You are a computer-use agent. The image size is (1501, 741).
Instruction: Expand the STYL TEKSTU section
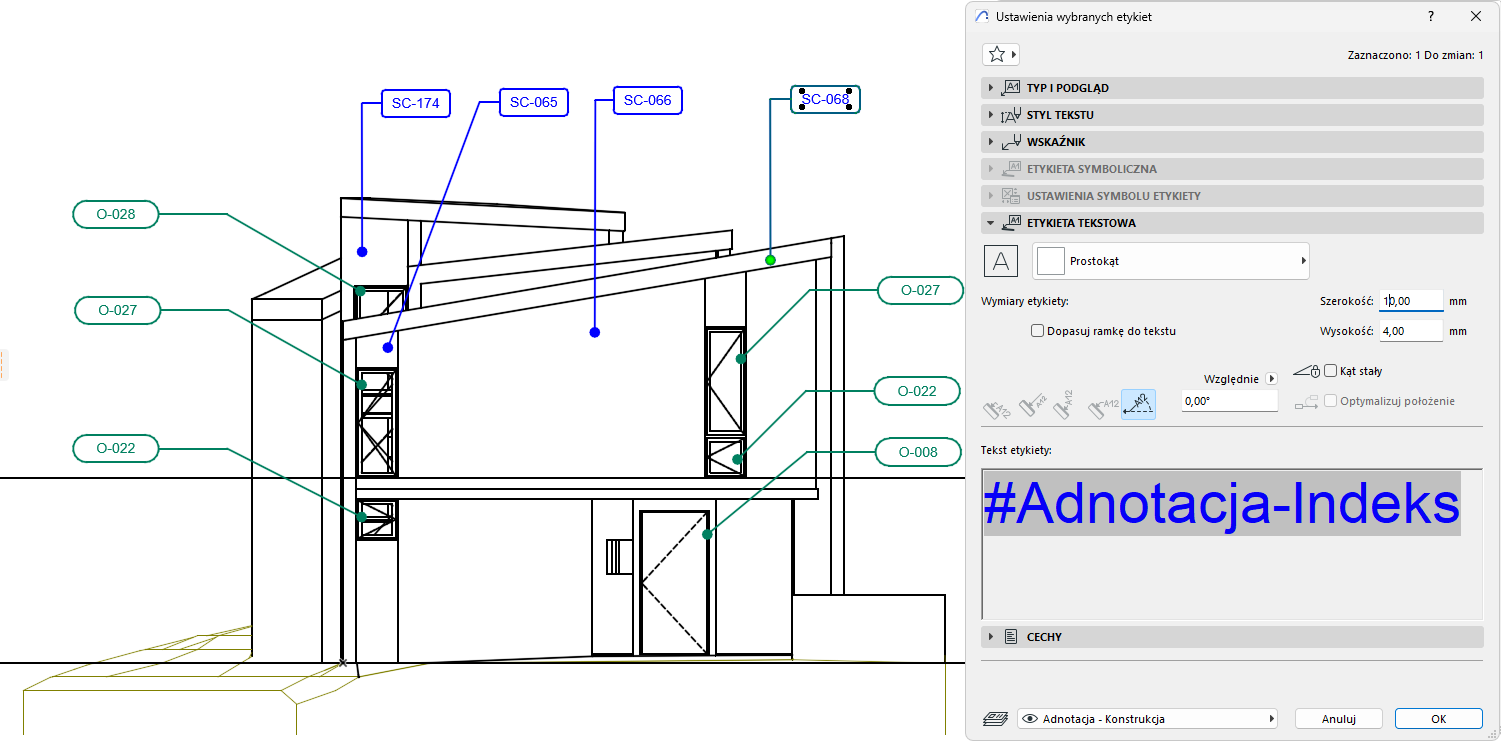1232,115
